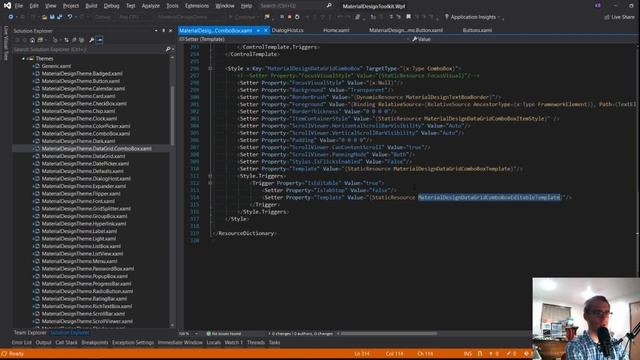640x360 pixels.
Task: Click the No issues found indicator
Action: point(224,334)
